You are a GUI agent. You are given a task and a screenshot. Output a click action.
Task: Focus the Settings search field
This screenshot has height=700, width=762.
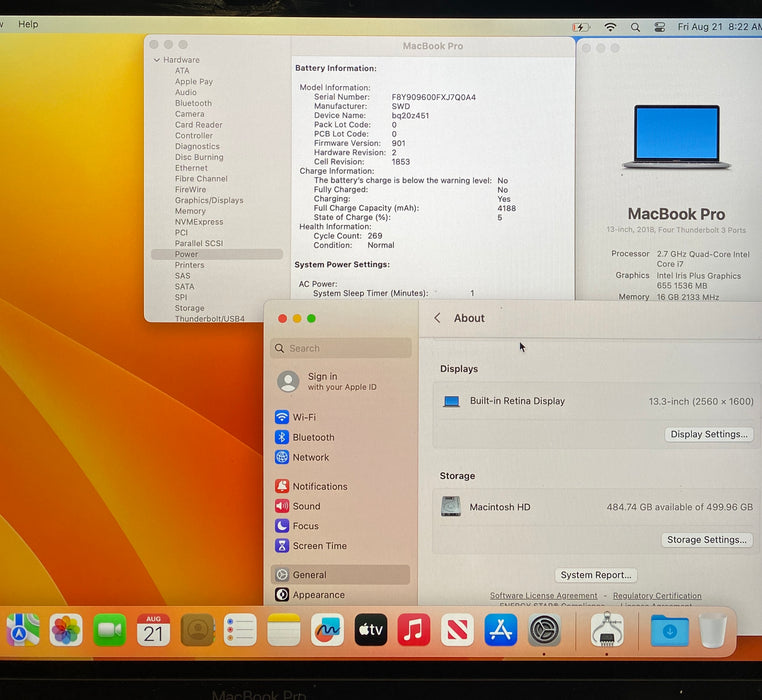coord(341,348)
